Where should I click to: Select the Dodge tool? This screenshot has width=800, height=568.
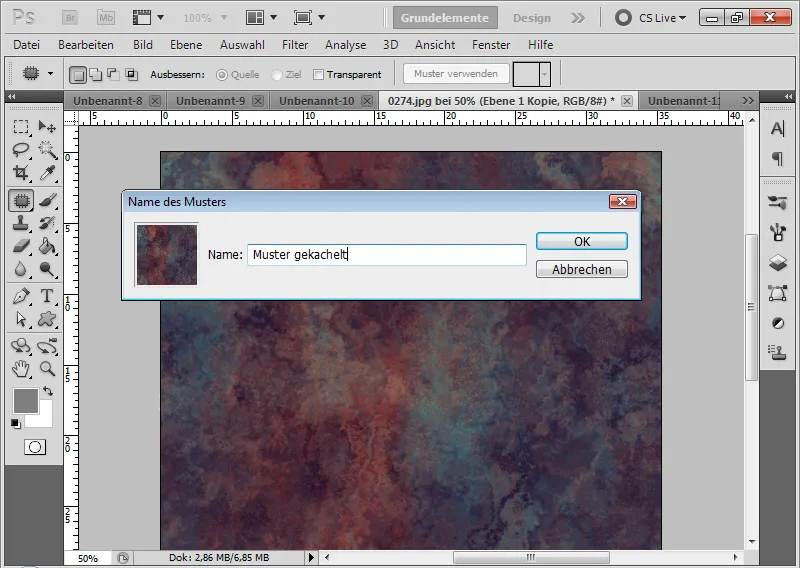[47, 269]
